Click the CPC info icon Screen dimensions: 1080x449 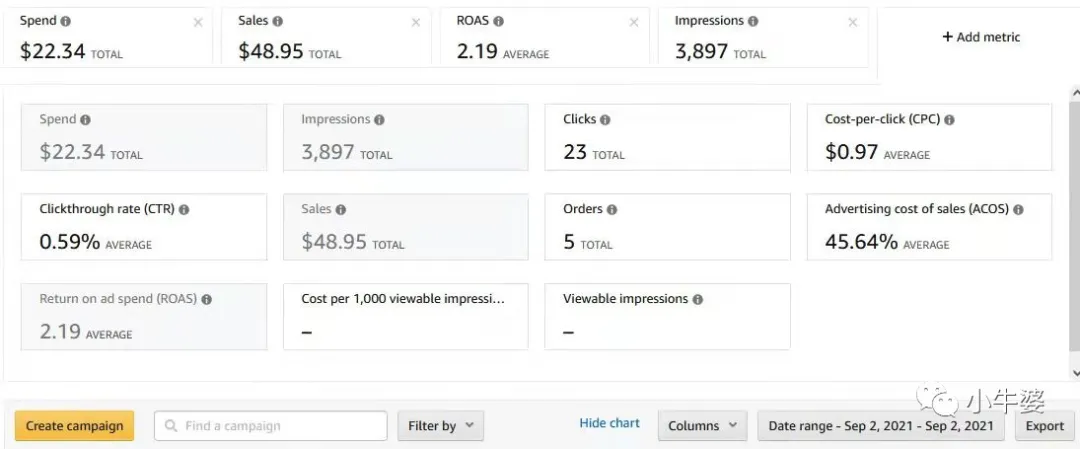(x=949, y=120)
